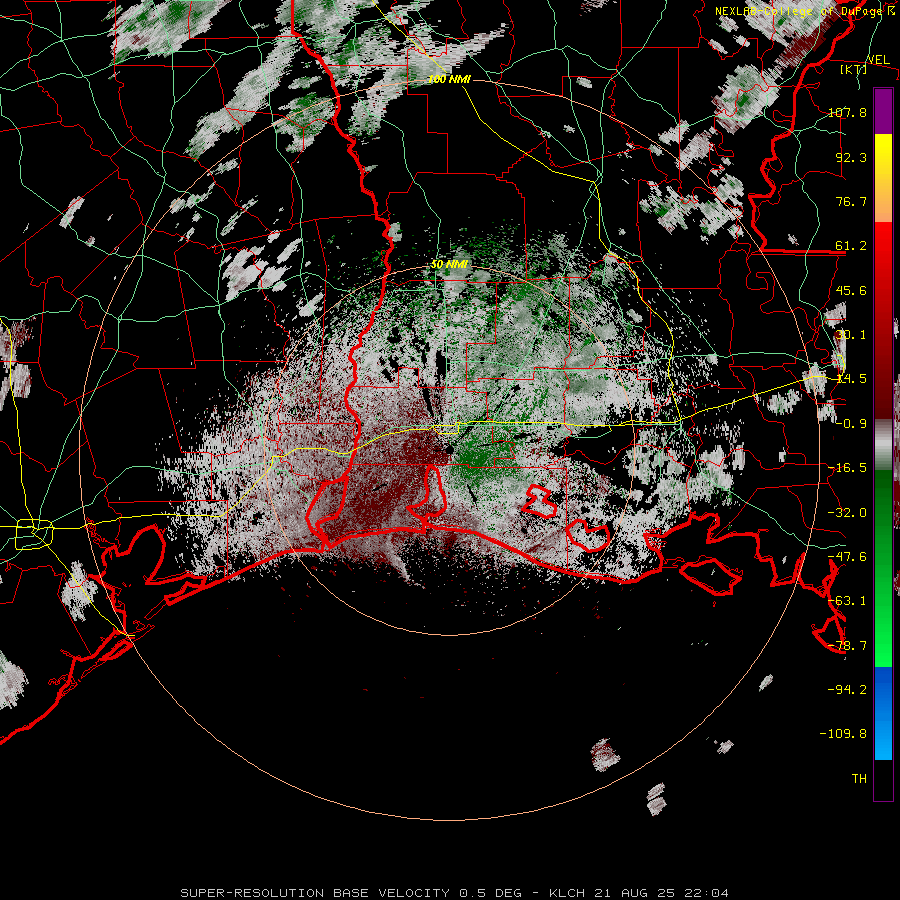Click the -94.2 scale value
900x900 pixels.
tap(847, 689)
